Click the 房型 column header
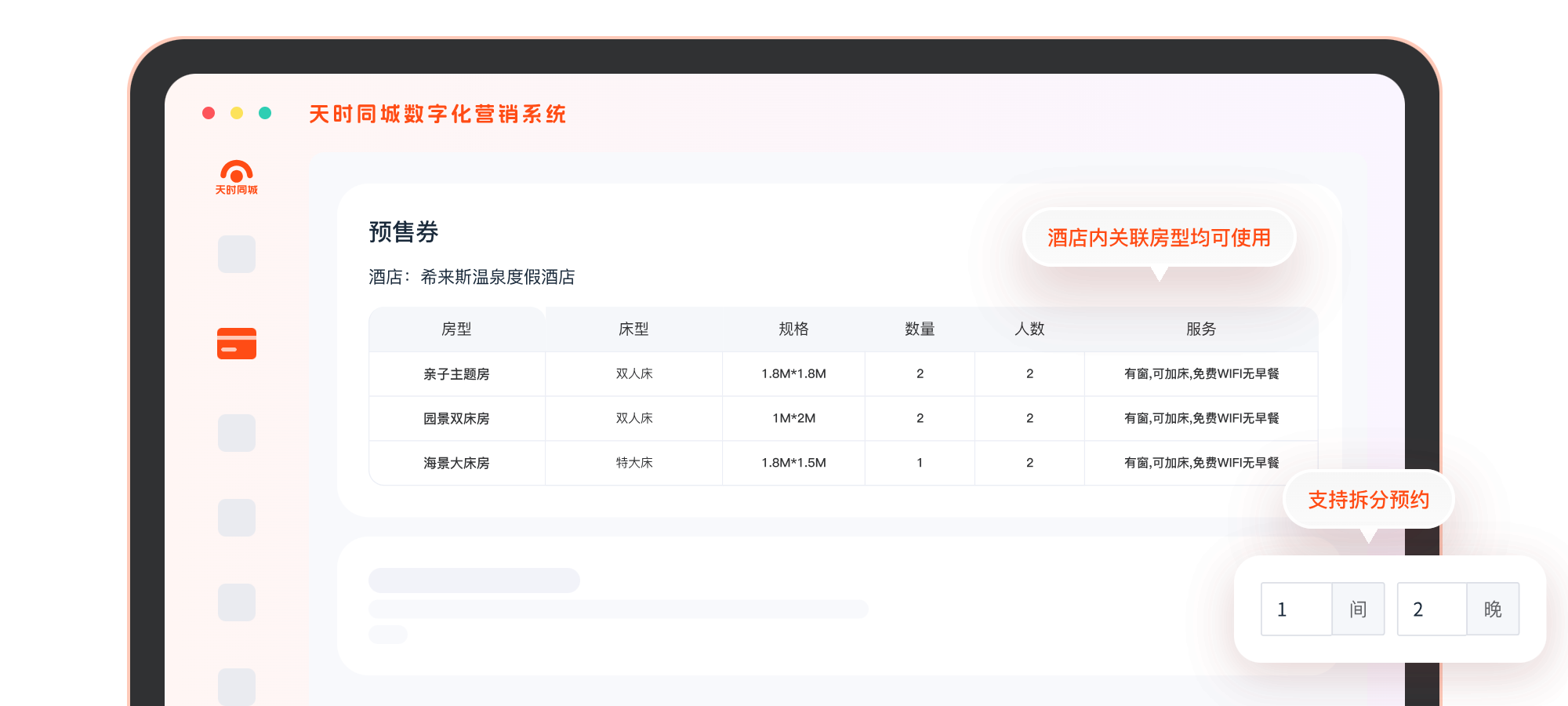Viewport: 1568px width, 706px height. click(456, 329)
